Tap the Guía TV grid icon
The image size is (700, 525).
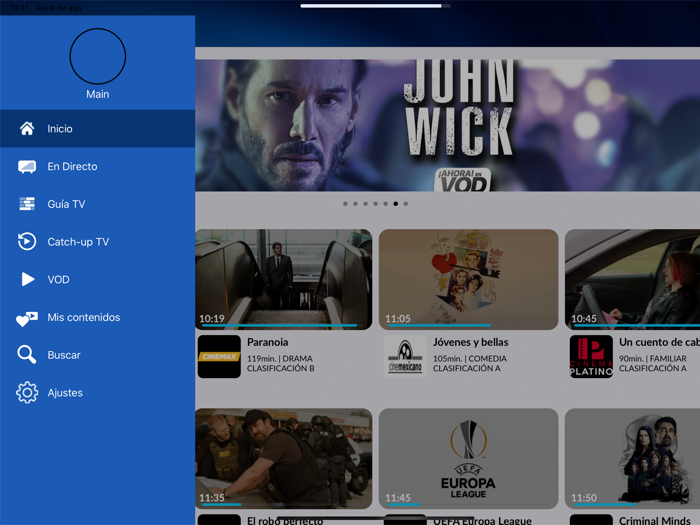27,204
